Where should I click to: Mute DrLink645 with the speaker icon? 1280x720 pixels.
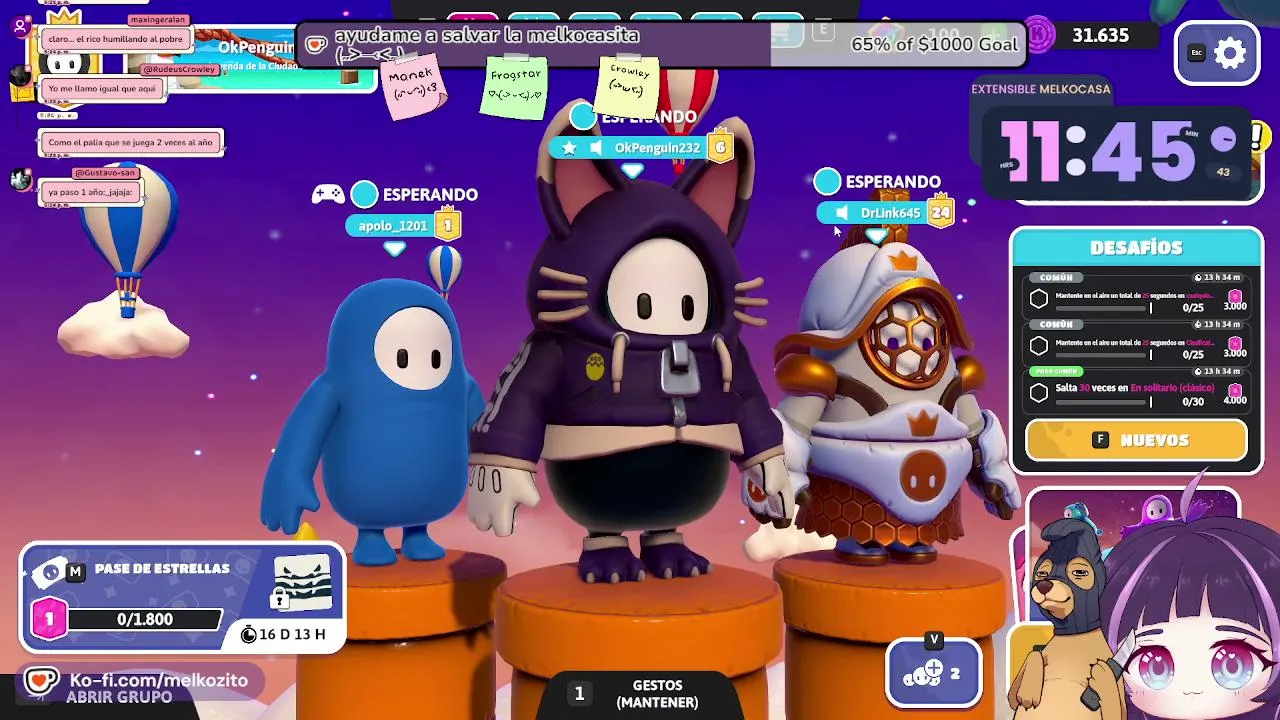click(842, 213)
